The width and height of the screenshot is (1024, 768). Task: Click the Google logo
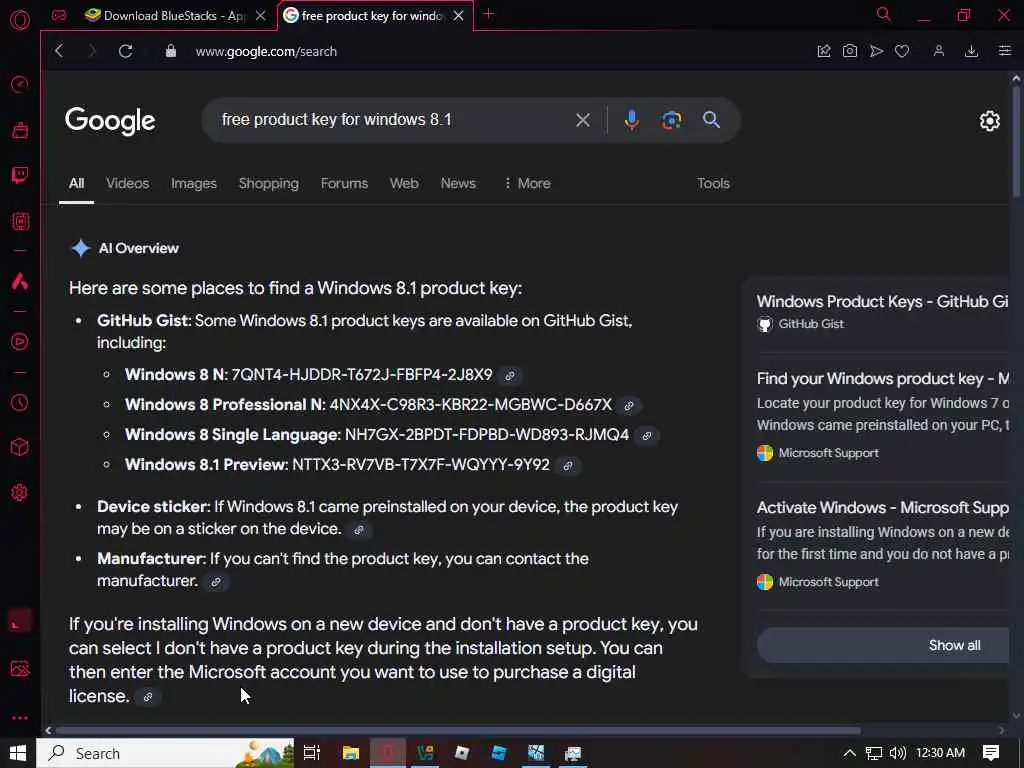click(110, 121)
